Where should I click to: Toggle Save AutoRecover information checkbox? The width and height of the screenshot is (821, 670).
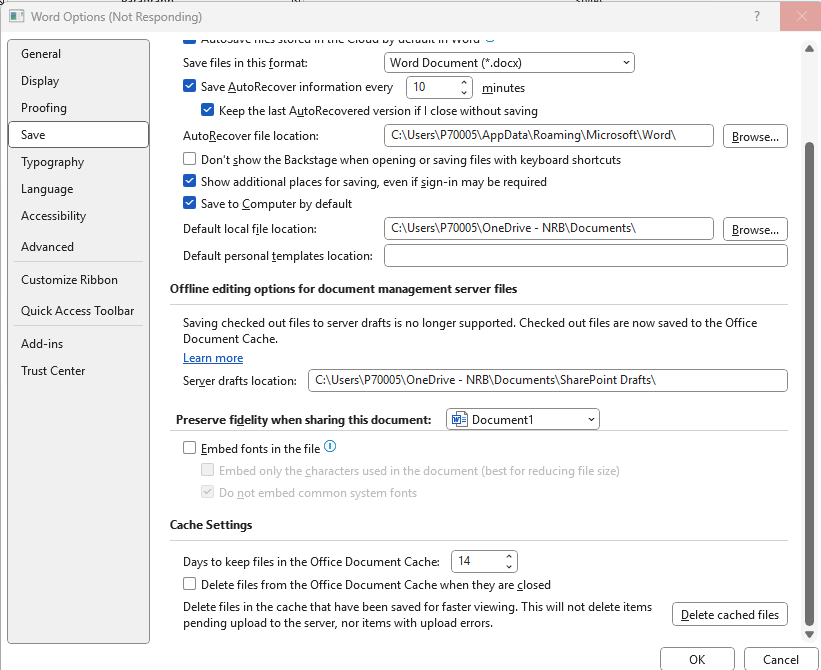click(x=190, y=88)
